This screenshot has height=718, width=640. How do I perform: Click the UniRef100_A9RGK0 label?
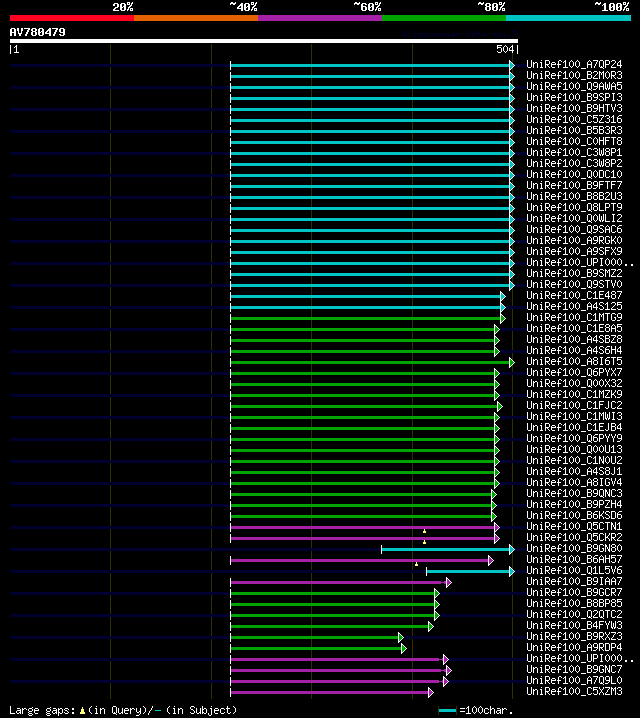[x=574, y=240]
